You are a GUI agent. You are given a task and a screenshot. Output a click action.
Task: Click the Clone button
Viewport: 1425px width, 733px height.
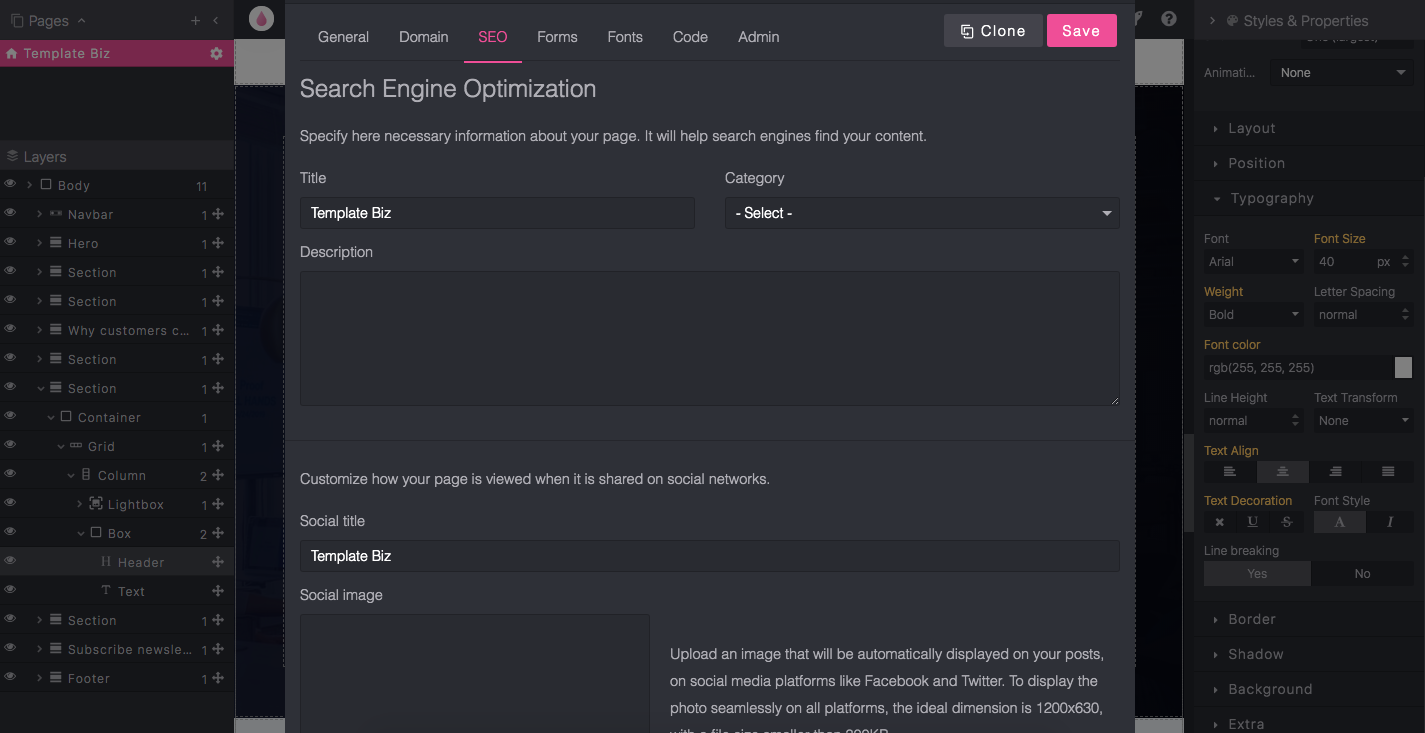point(993,31)
